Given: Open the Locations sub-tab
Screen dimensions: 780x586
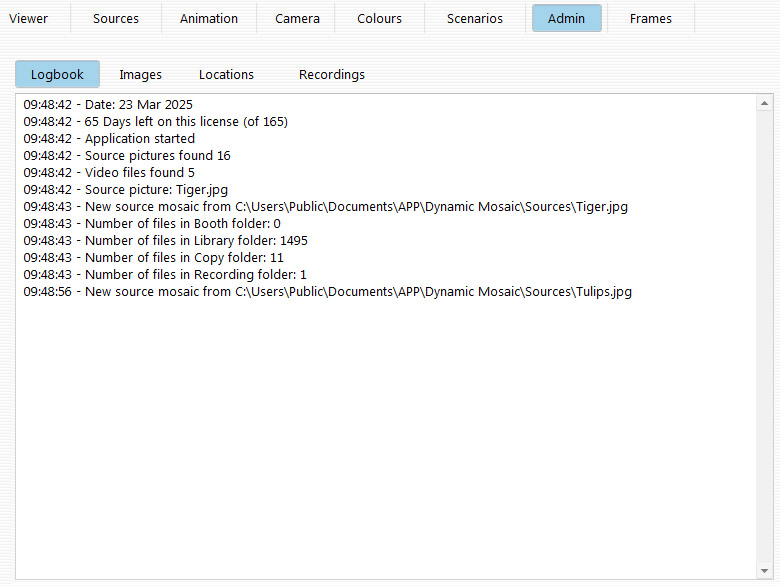Looking at the screenshot, I should [x=226, y=74].
